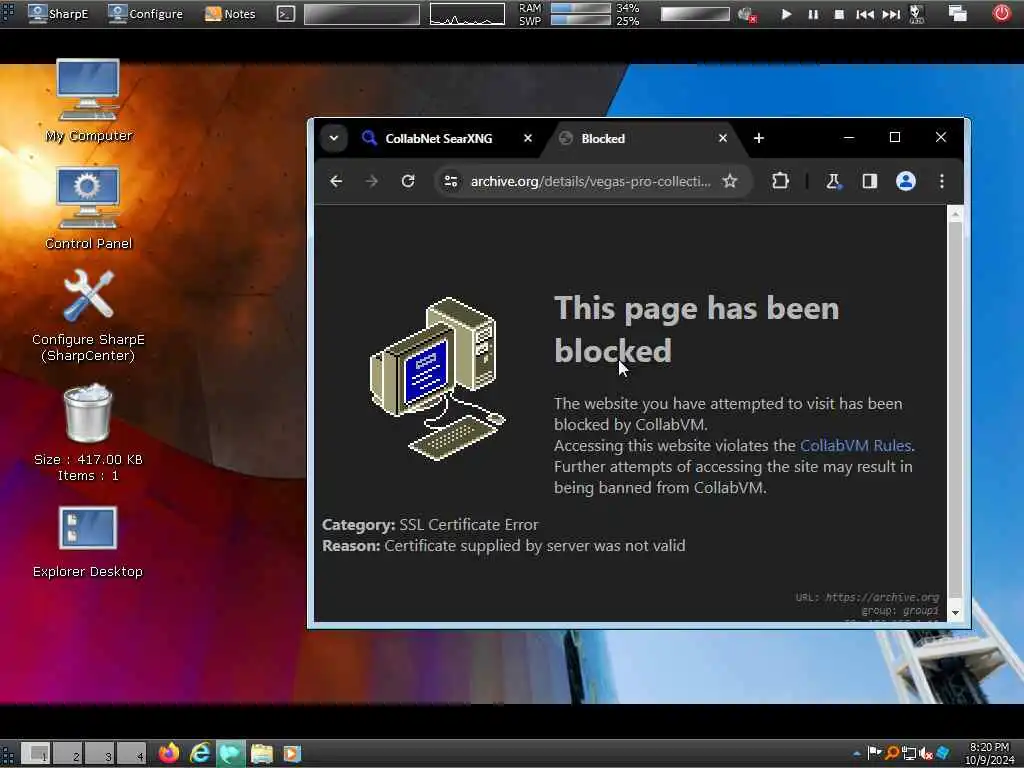The image size is (1024, 768).
Task: Open the SharpE menu in top bar
Action: pyautogui.click(x=58, y=14)
